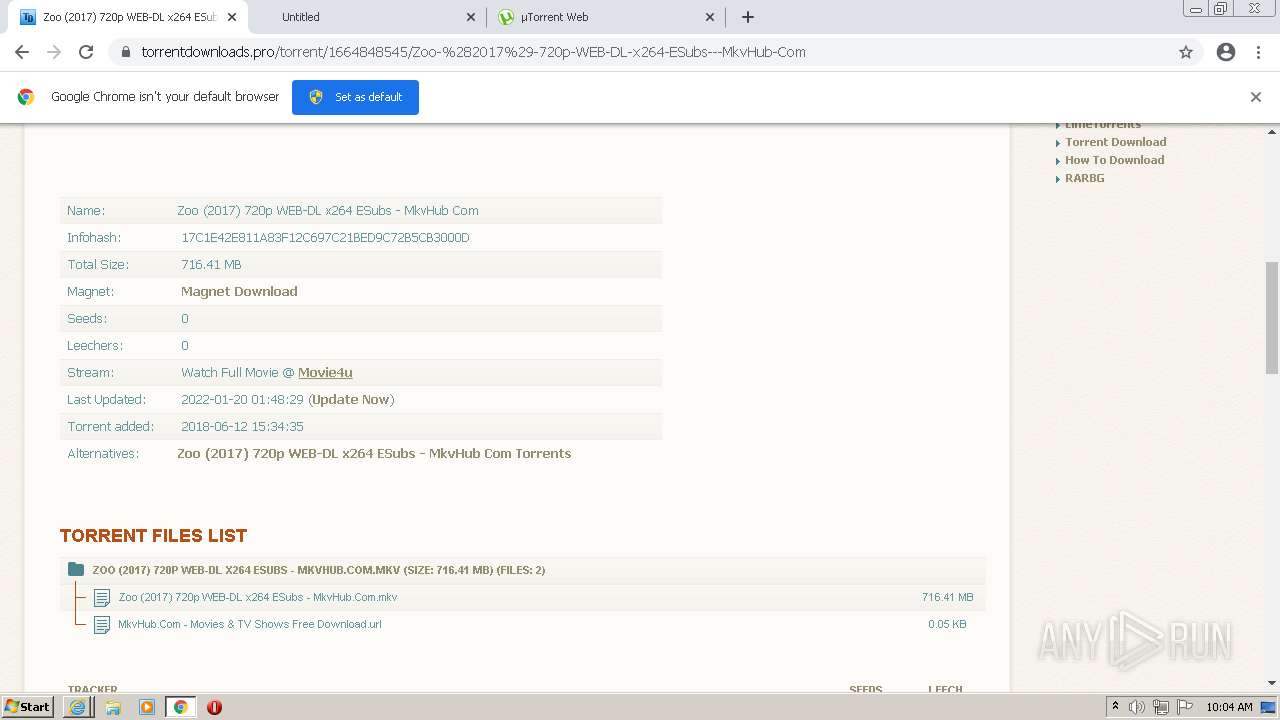Click the Magnet Download link
Viewport: 1280px width, 720px height.
[239, 292]
